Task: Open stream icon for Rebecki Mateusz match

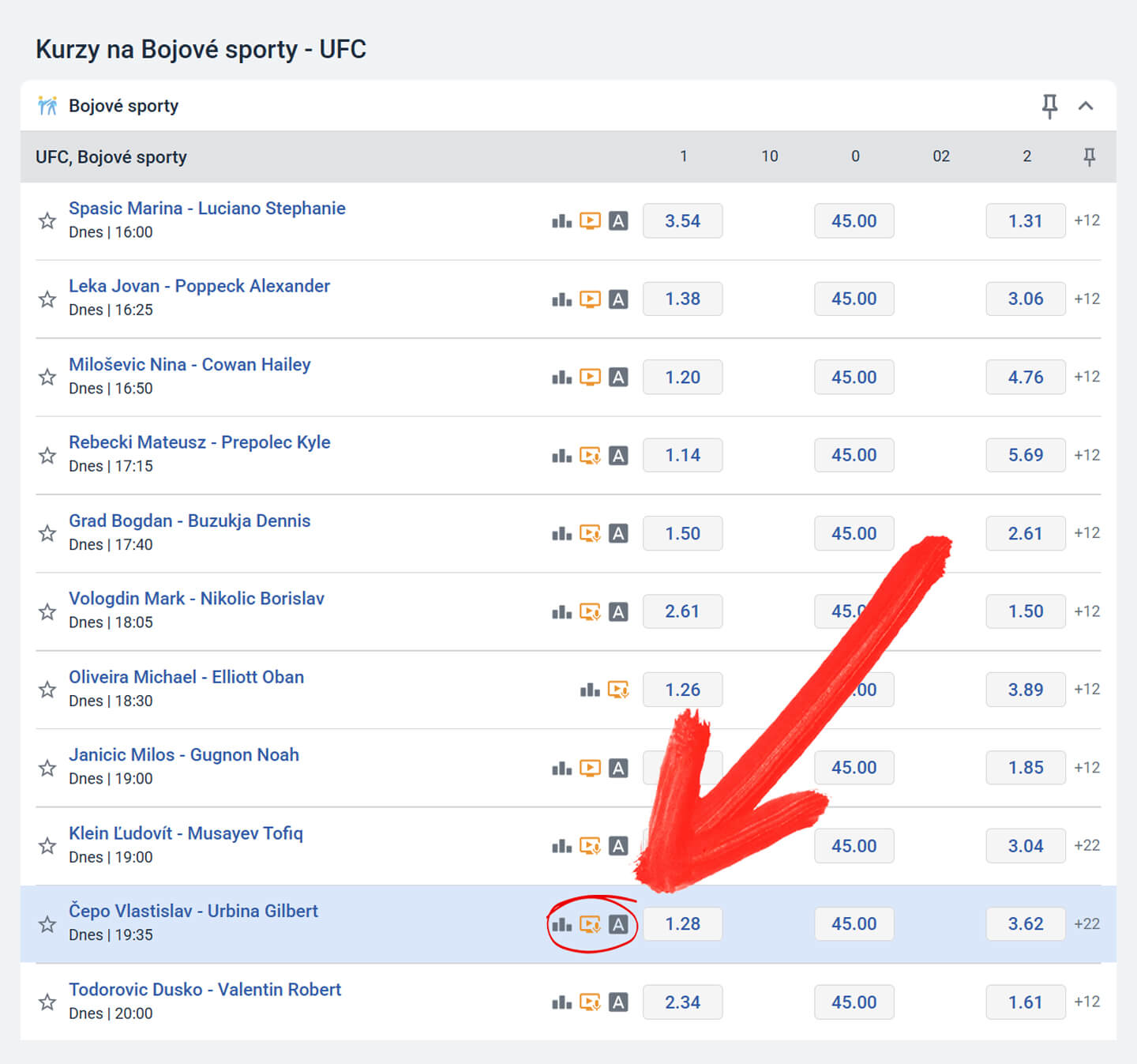Action: tap(590, 456)
